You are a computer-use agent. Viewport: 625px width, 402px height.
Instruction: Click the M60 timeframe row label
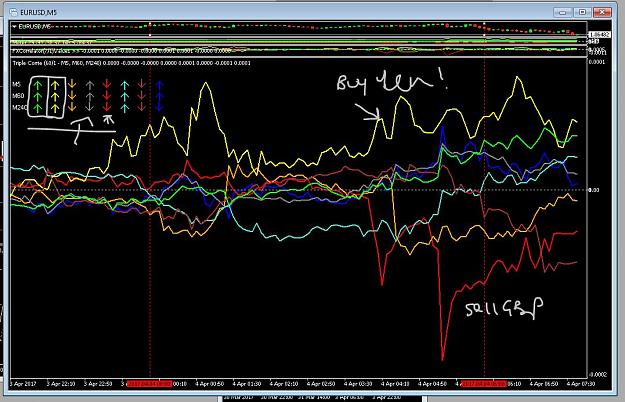click(18, 96)
